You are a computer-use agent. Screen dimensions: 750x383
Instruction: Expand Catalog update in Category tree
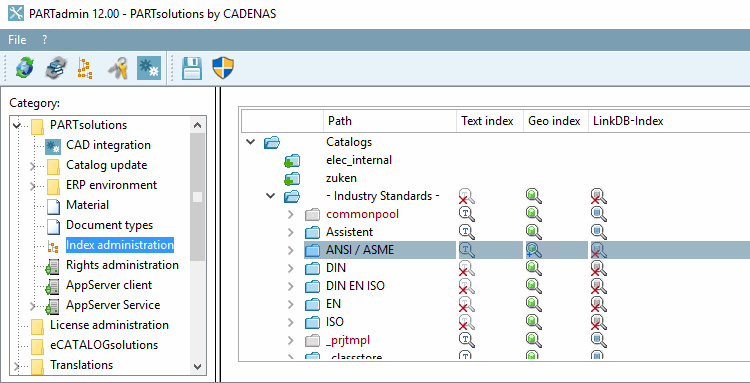pos(33,166)
